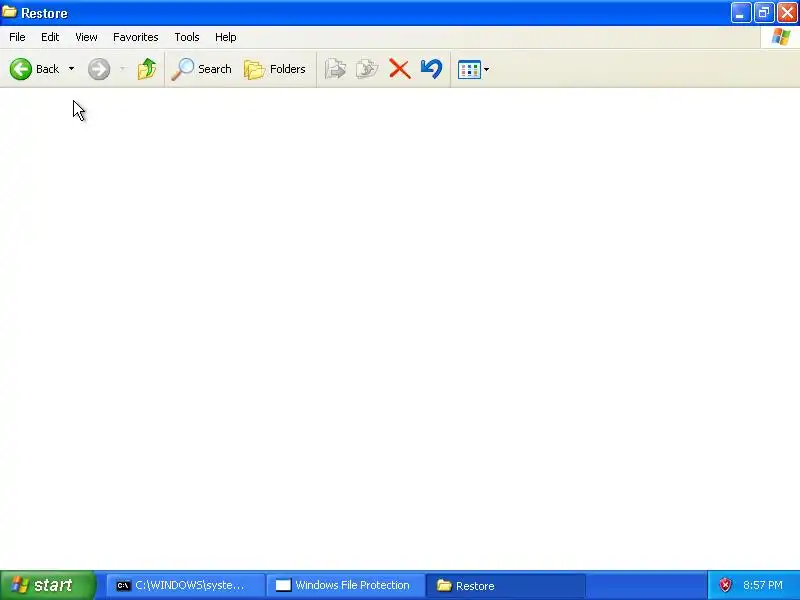Image resolution: width=800 pixels, height=600 pixels.
Task: Click the Windows flag logo in menu bar
Action: (781, 37)
